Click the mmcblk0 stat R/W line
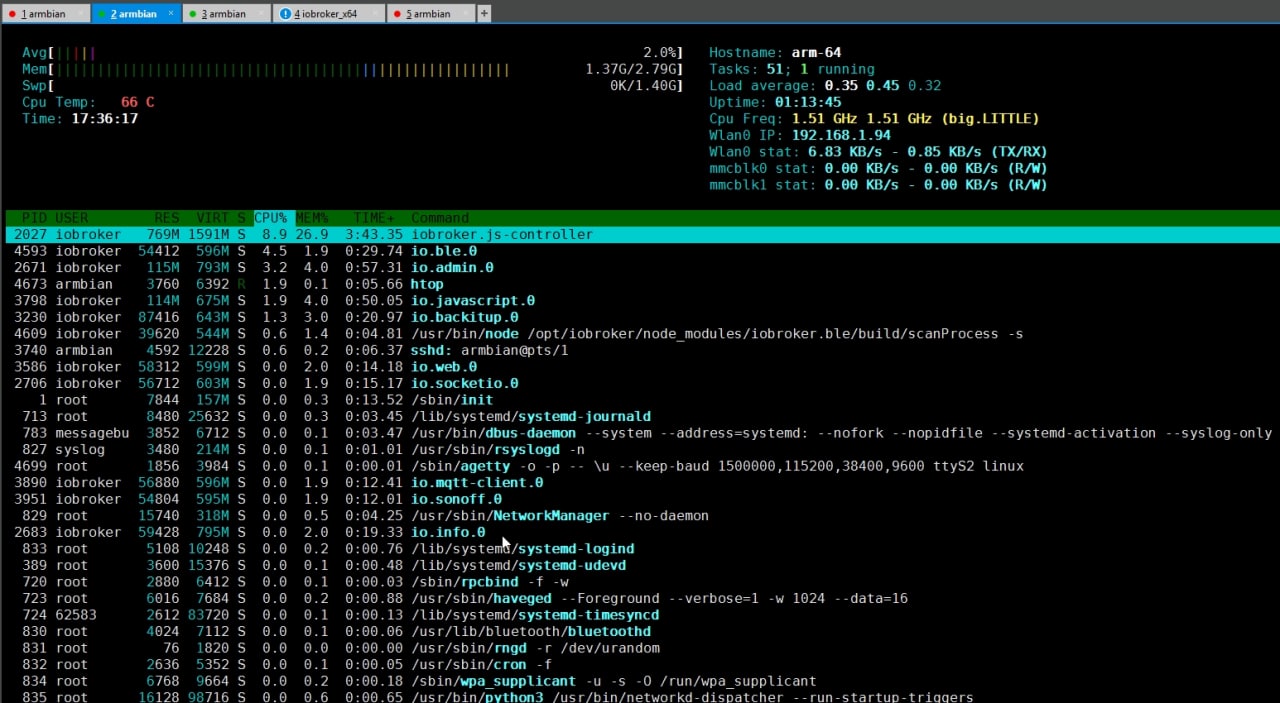 878,168
